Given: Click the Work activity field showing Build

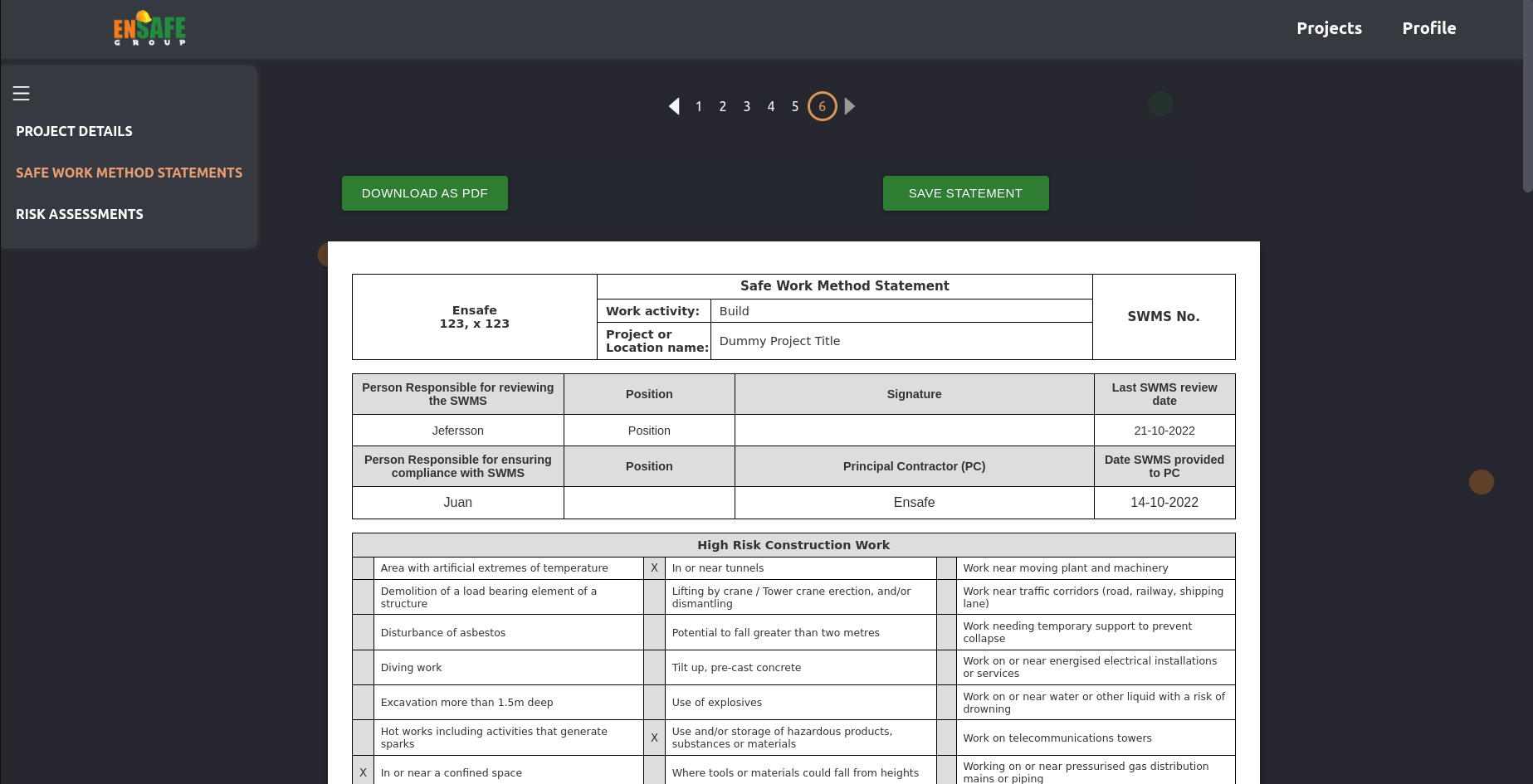Looking at the screenshot, I should (x=901, y=311).
